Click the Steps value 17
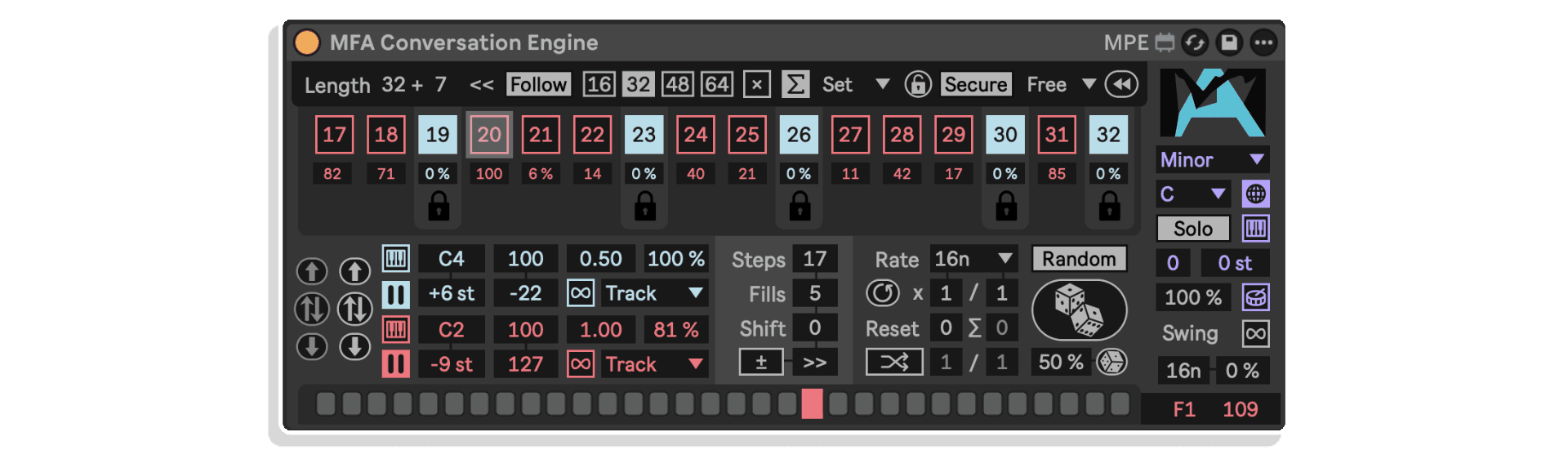 [815, 259]
